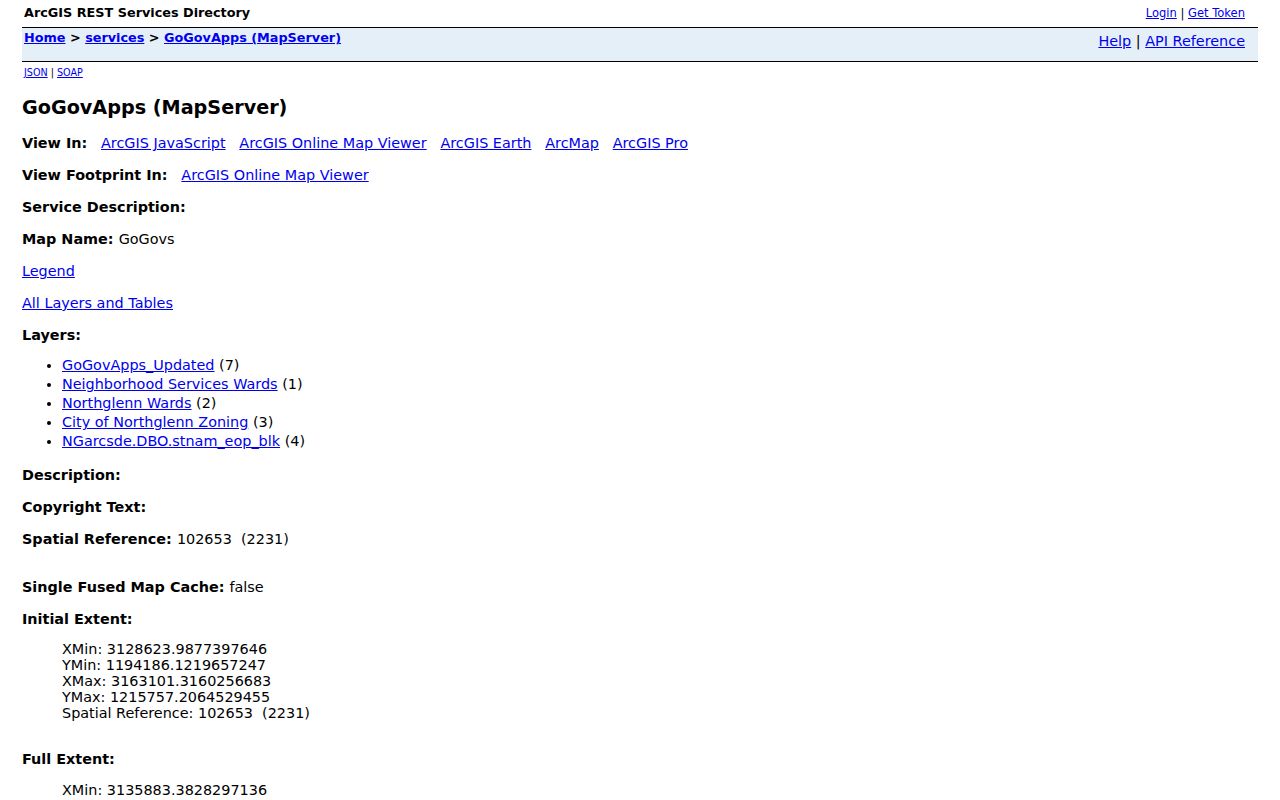Go to Home in the breadcrumb
The image size is (1280, 800).
pos(45,38)
